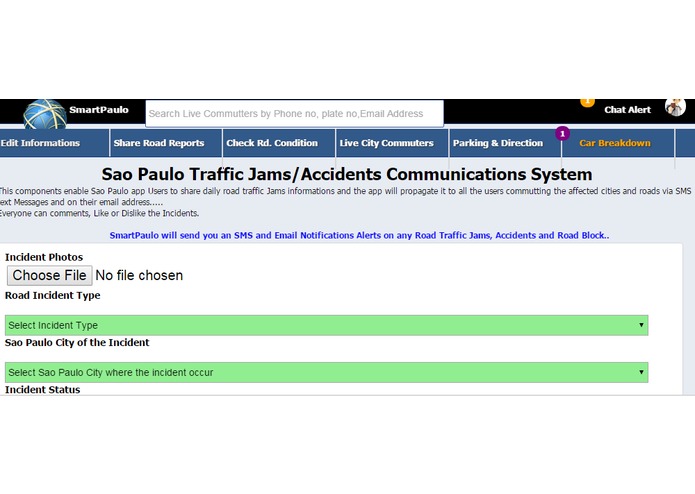This screenshot has height=494, width=695.
Task: Open the Car Breakdown section
Action: [615, 143]
